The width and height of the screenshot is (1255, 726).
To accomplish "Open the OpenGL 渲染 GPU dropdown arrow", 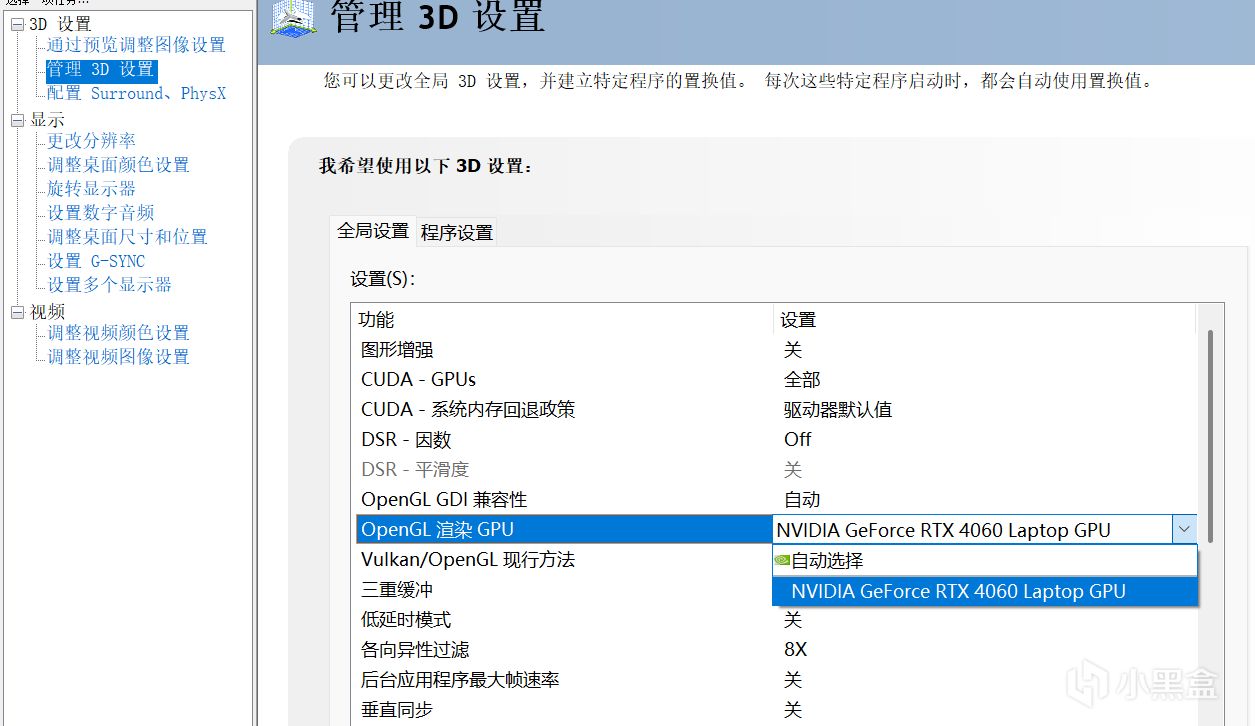I will pyautogui.click(x=1184, y=530).
